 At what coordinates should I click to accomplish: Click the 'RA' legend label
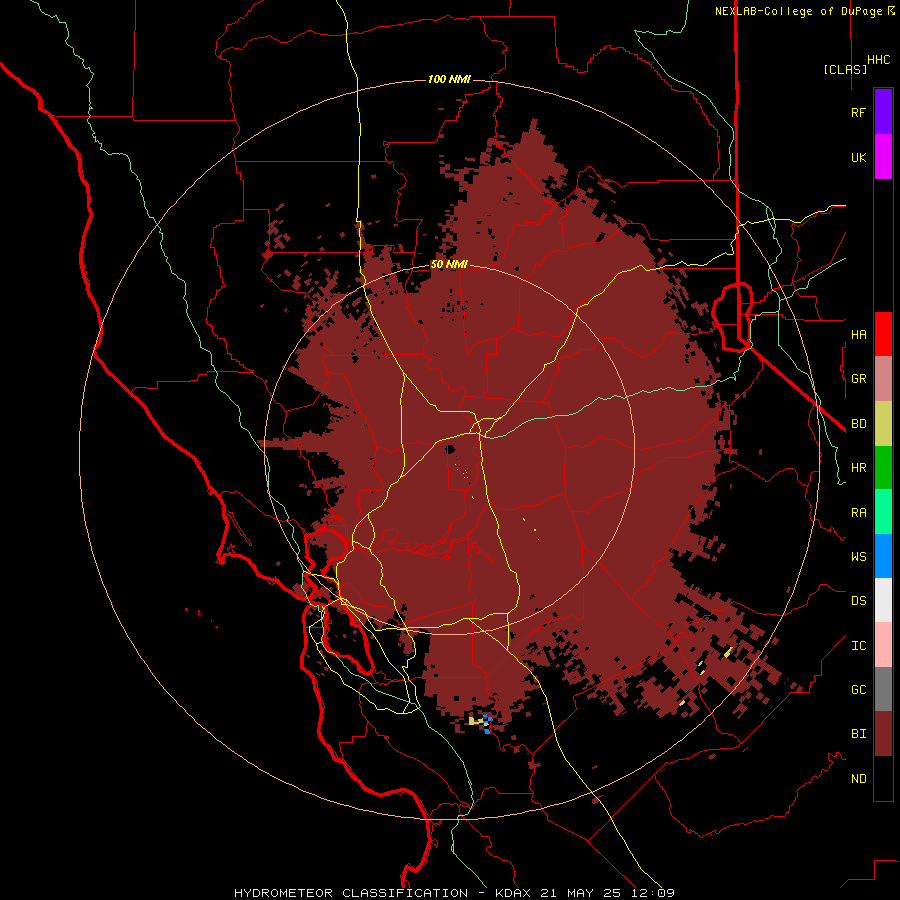point(858,513)
